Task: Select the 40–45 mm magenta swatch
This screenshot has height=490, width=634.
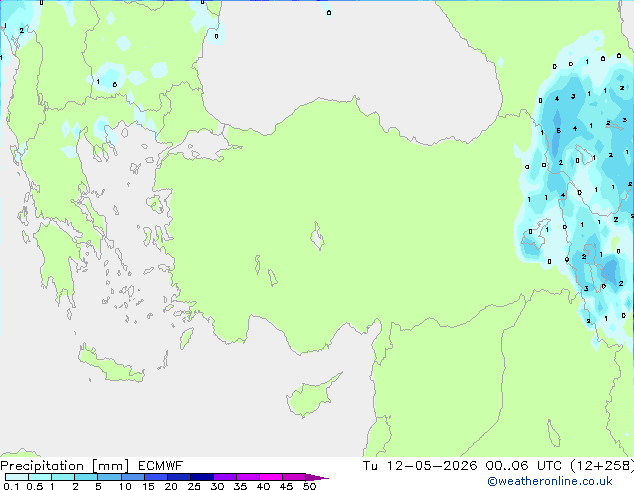Action: (x=271, y=477)
